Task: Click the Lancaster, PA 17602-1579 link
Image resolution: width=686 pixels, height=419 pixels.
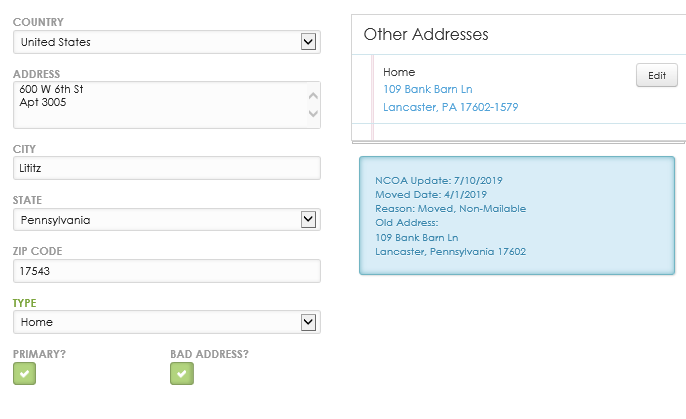Action: coord(450,107)
